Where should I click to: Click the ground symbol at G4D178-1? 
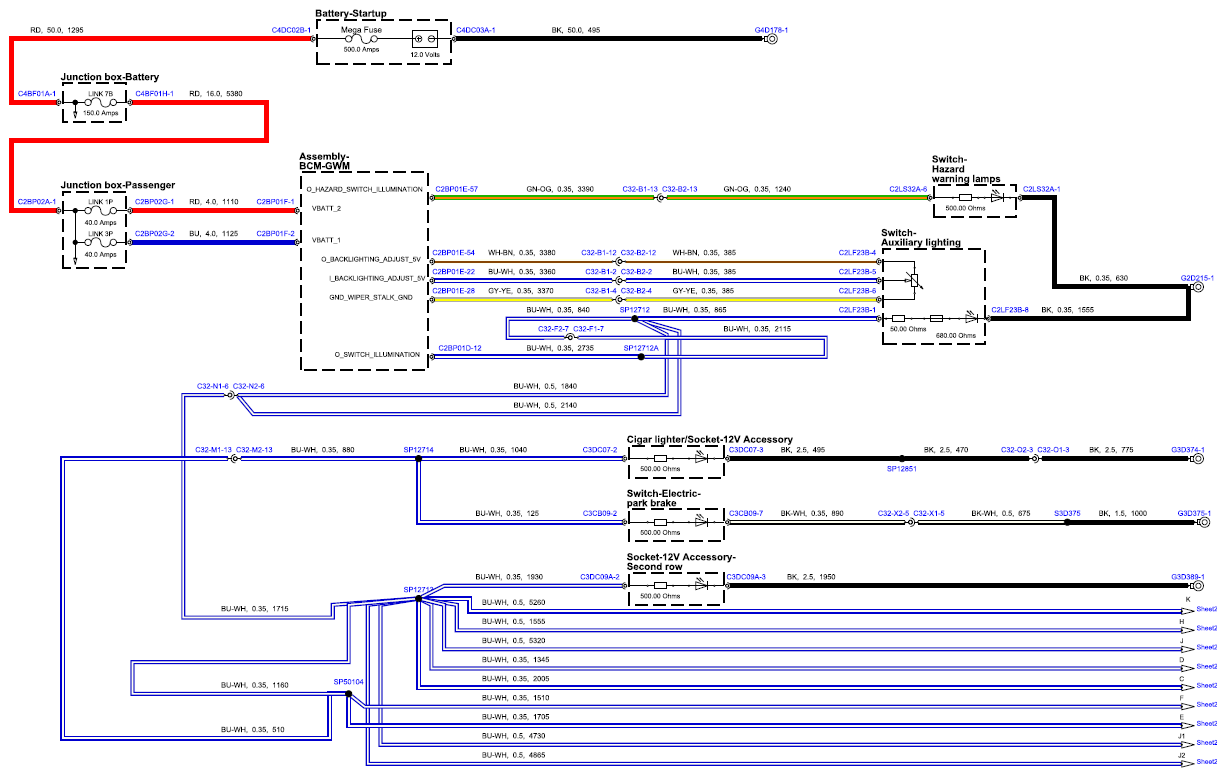coord(771,40)
